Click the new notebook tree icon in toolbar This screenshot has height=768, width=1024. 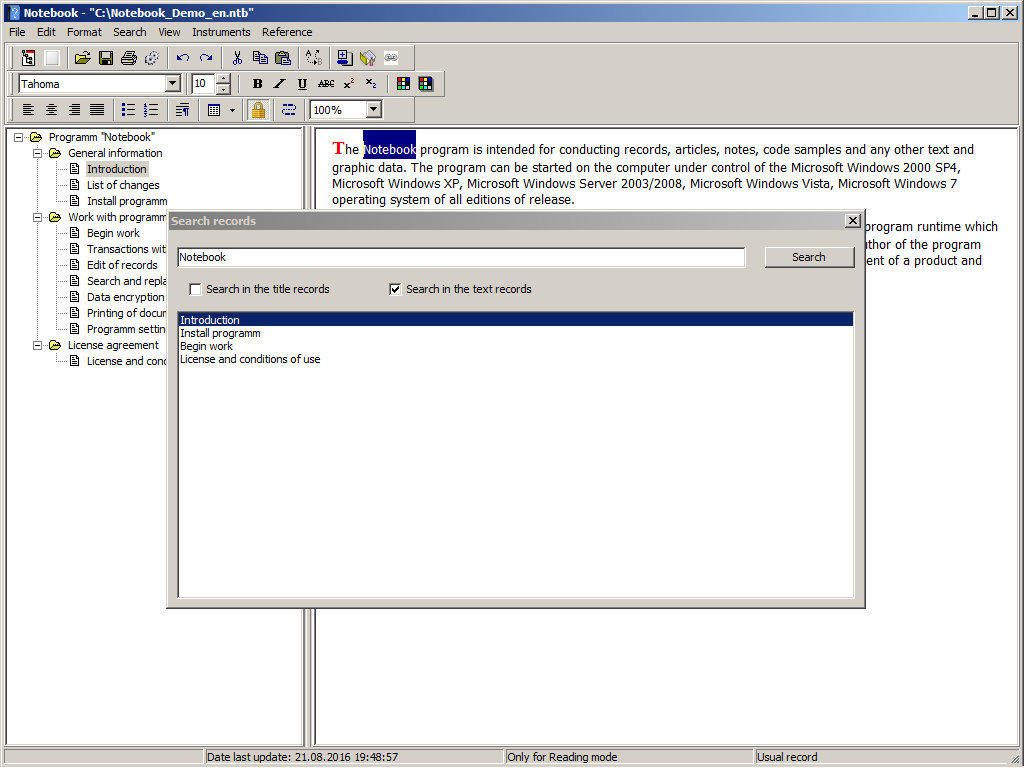pyautogui.click(x=28, y=58)
